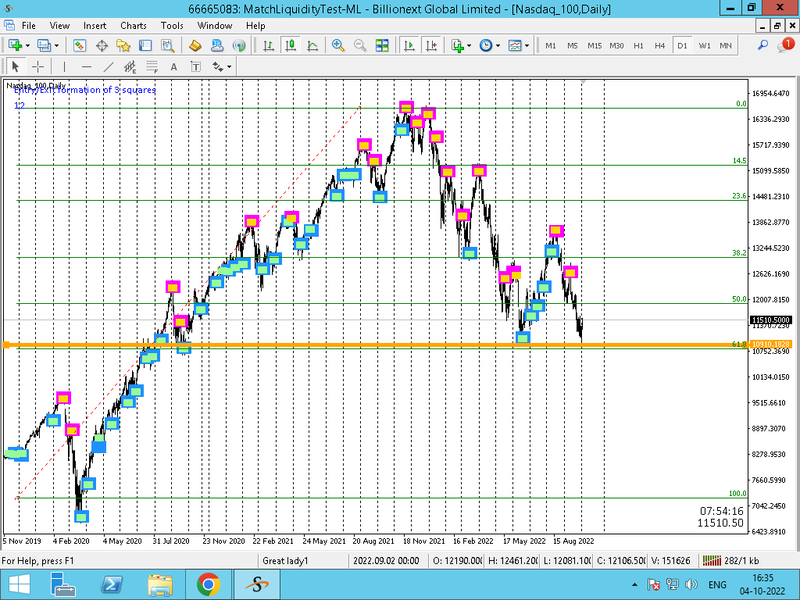Activate the standard cursor arrow
The height and width of the screenshot is (600, 800).
pyautogui.click(x=15, y=67)
